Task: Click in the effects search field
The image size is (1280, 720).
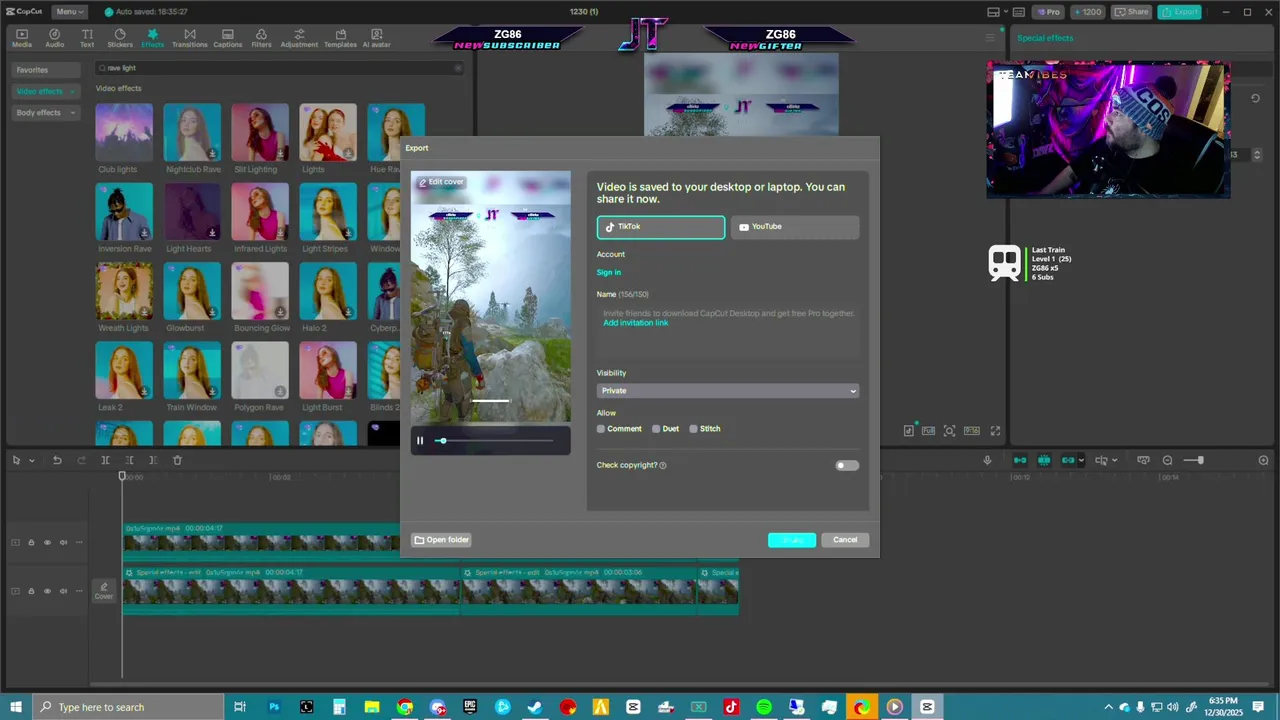Action: pos(280,68)
